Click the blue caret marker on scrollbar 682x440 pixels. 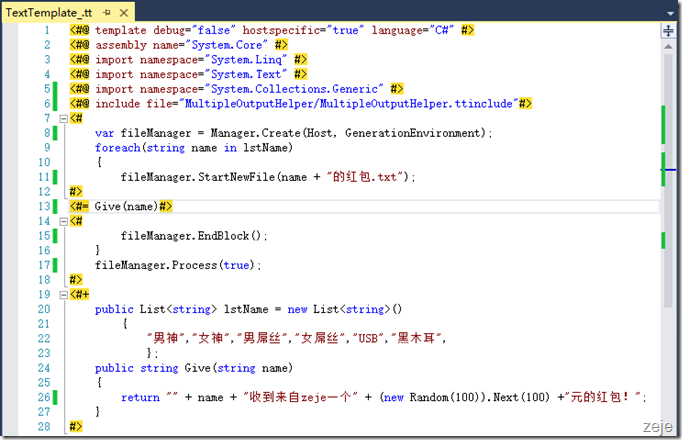point(668,170)
